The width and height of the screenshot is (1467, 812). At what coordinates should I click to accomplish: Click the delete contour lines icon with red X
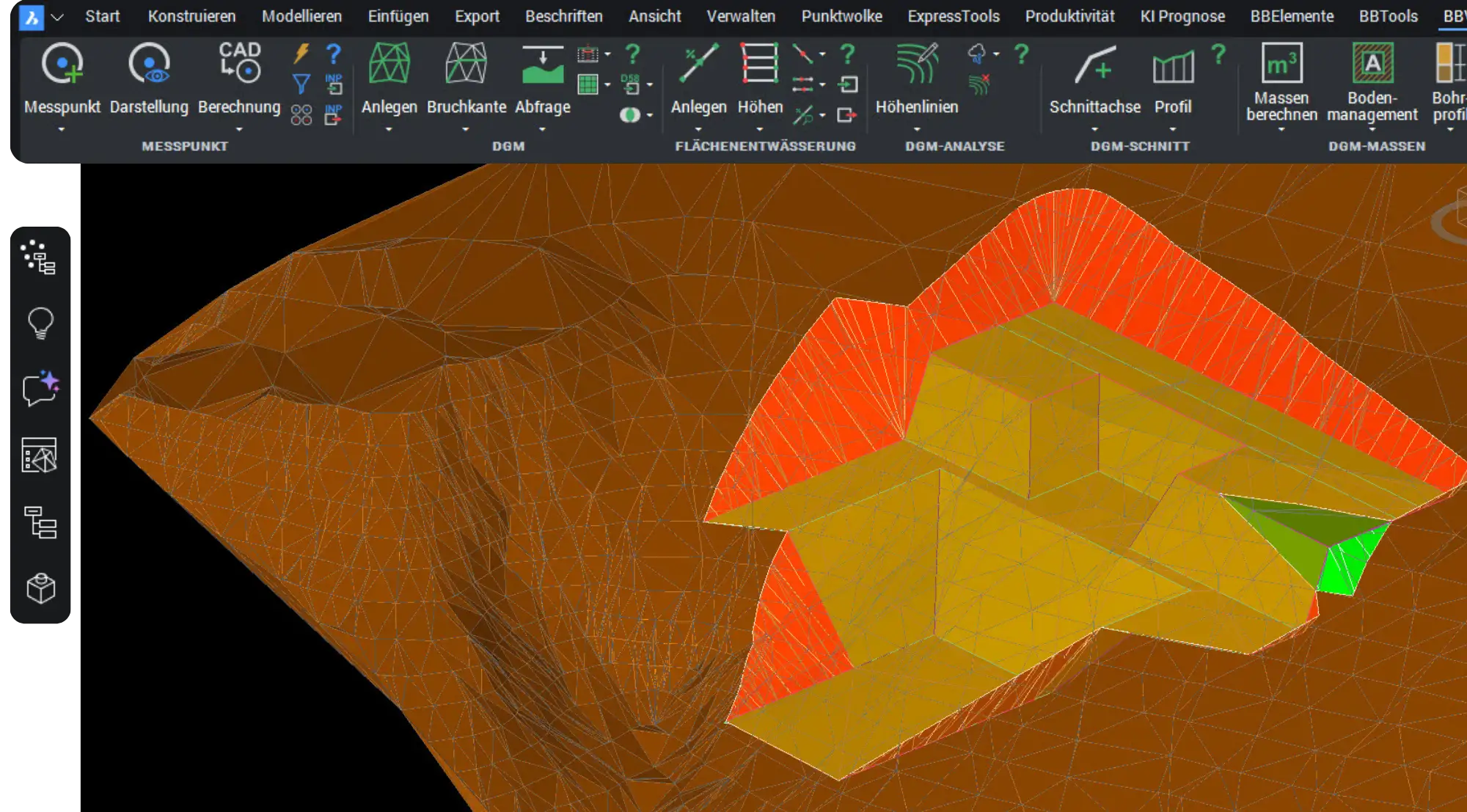(x=978, y=84)
